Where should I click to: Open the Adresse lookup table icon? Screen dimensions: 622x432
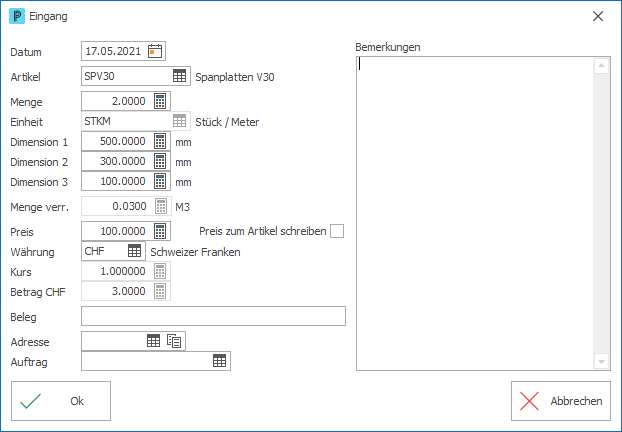pyautogui.click(x=154, y=341)
